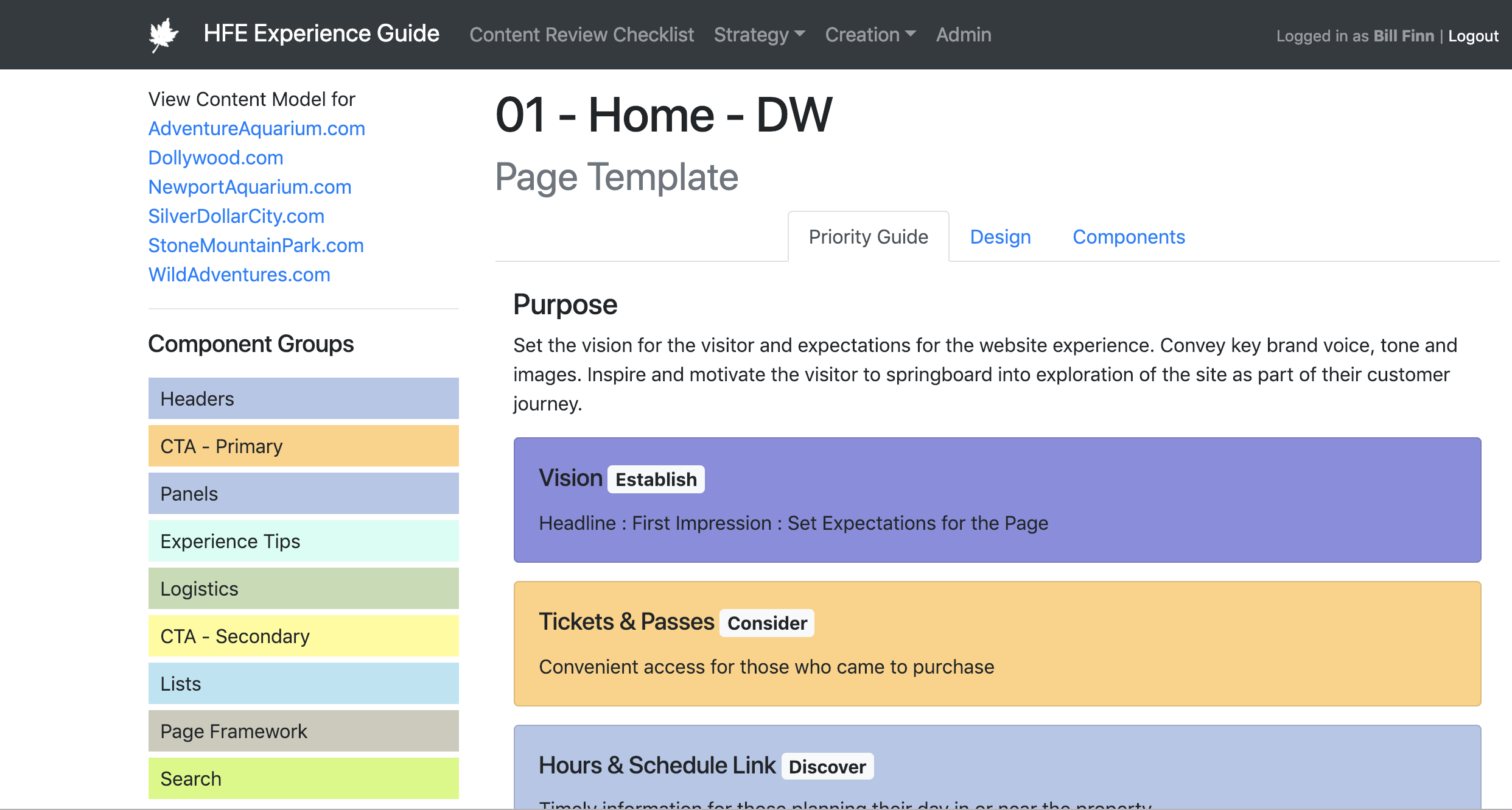
Task: Click the Tickets & Passes card heading
Action: click(x=626, y=622)
